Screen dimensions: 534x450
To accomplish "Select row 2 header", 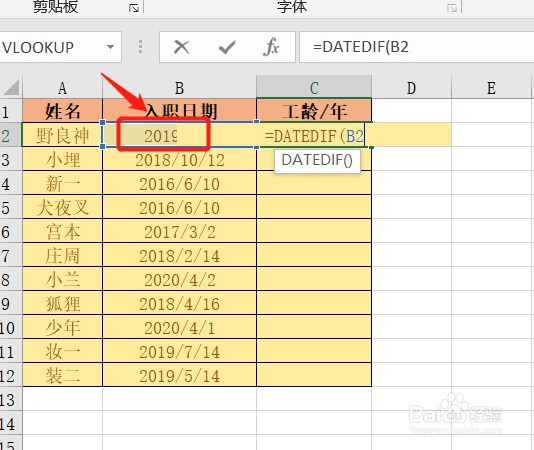I will coord(11,135).
